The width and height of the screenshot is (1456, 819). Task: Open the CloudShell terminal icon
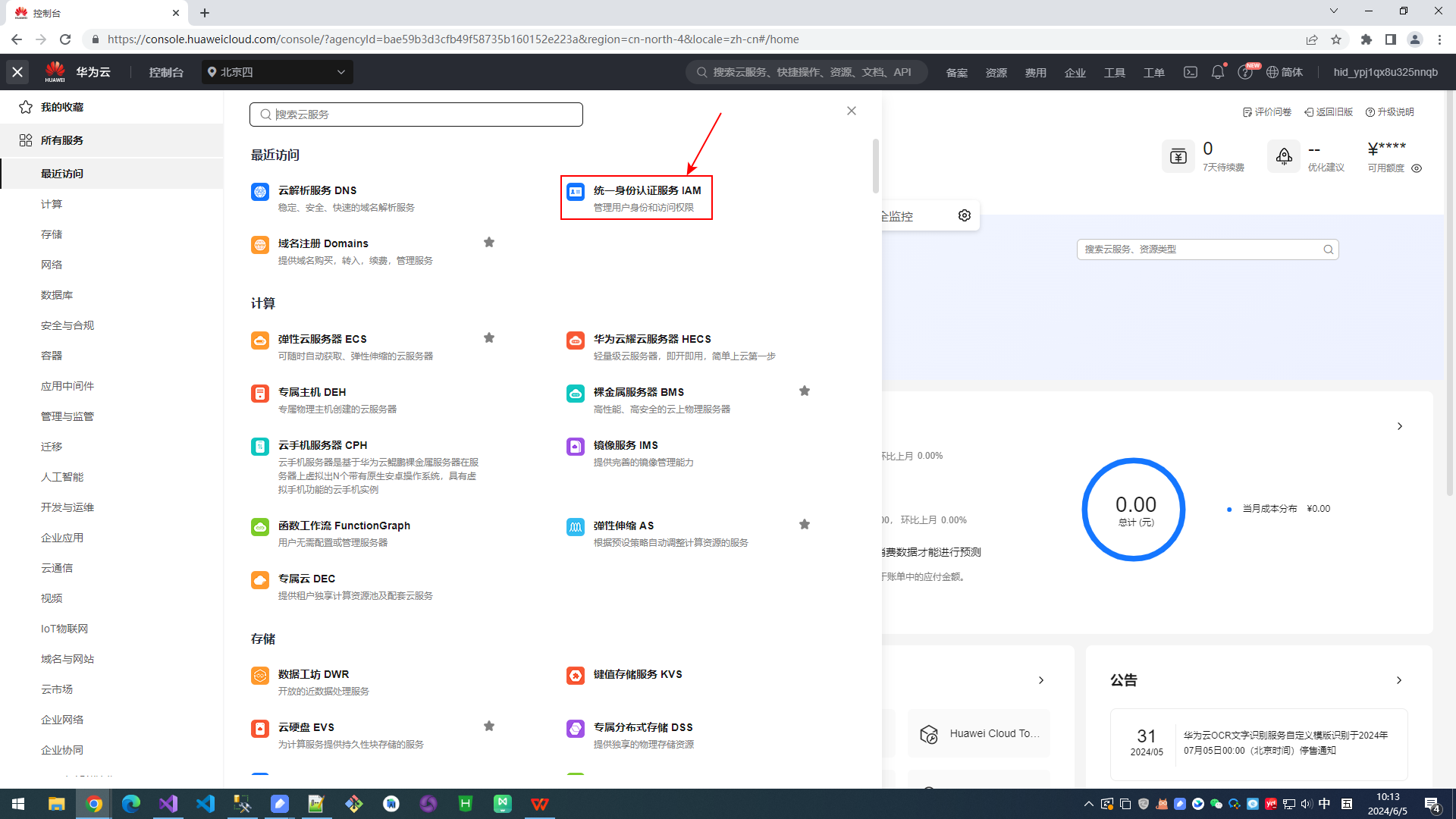click(1191, 72)
